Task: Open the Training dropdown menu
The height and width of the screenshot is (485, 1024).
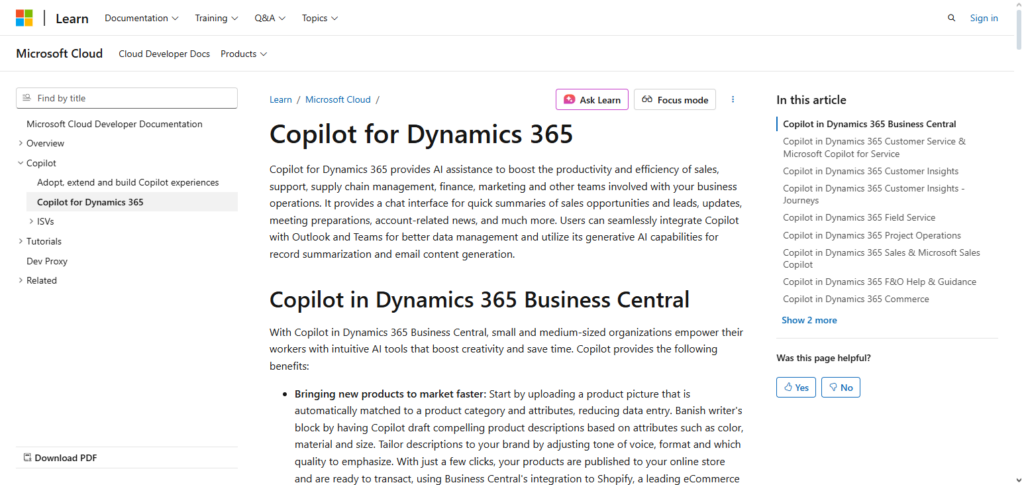Action: pyautogui.click(x=216, y=18)
